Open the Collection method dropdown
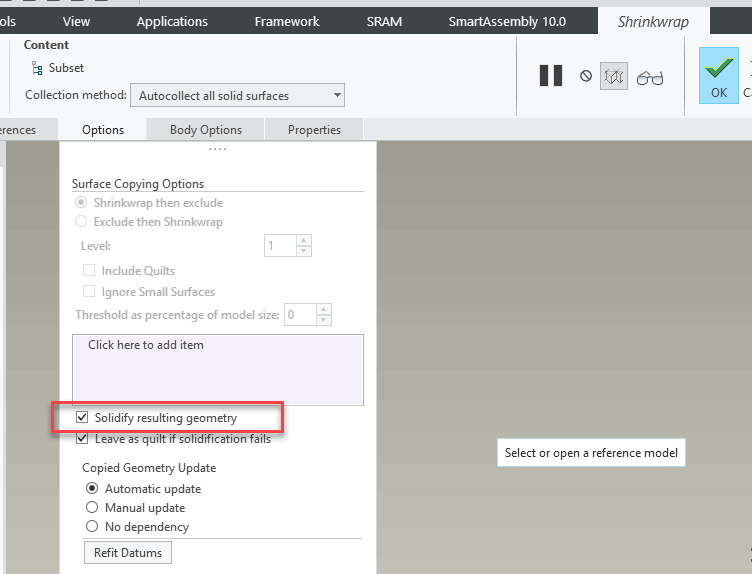The height and width of the screenshot is (574, 752). (237, 95)
